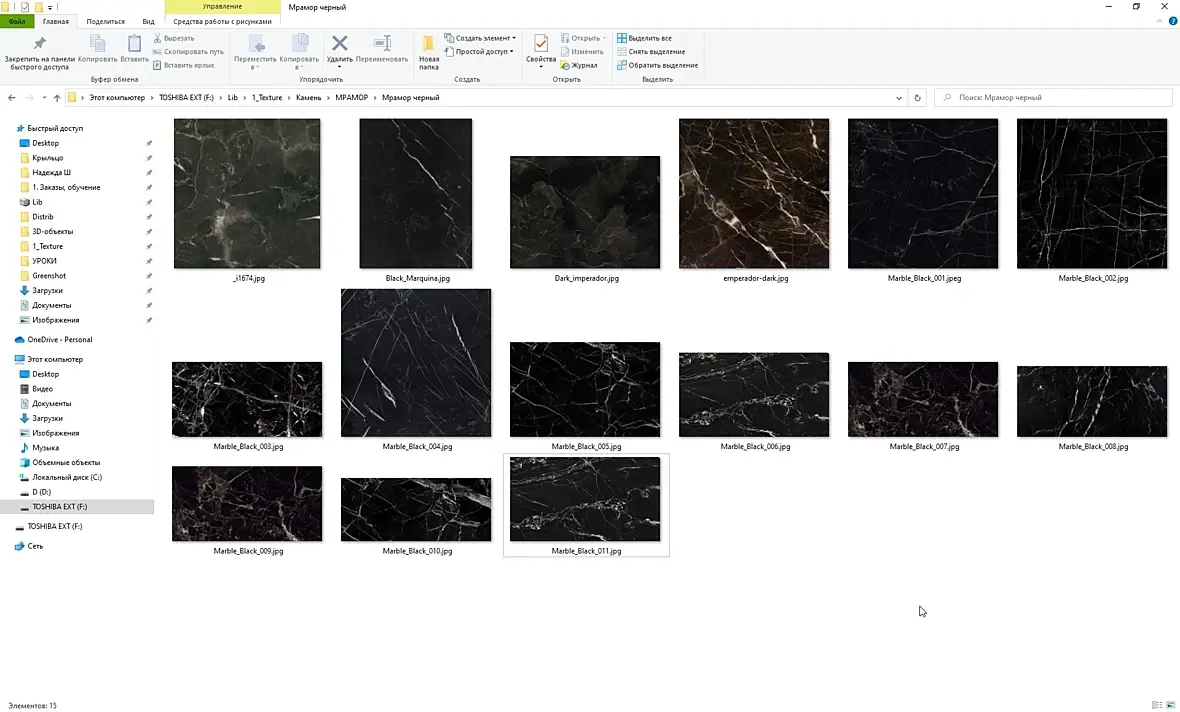Open 1. Заказы, обучение in sidebar
The width and height of the screenshot is (1180, 712).
(x=66, y=187)
